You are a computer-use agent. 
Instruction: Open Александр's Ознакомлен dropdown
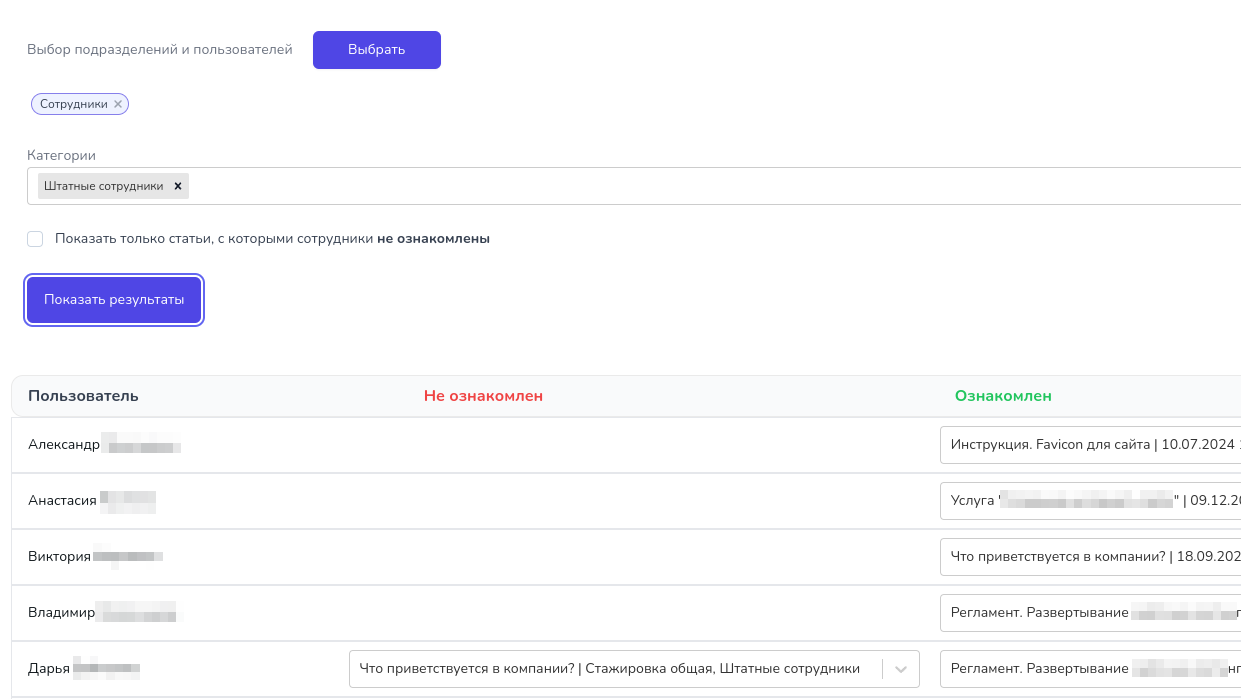(x=1090, y=445)
